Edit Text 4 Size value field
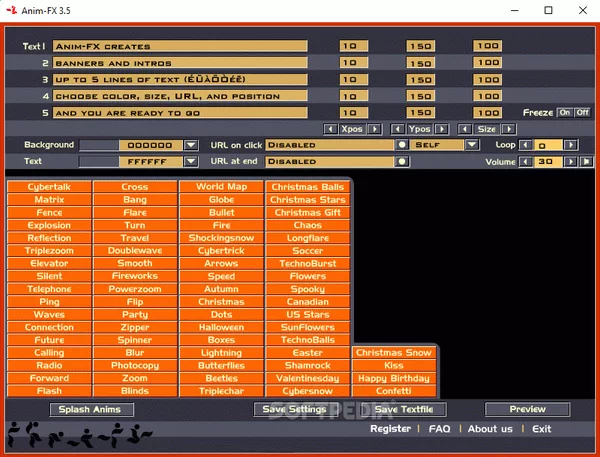The height and width of the screenshot is (457, 600). [488, 96]
